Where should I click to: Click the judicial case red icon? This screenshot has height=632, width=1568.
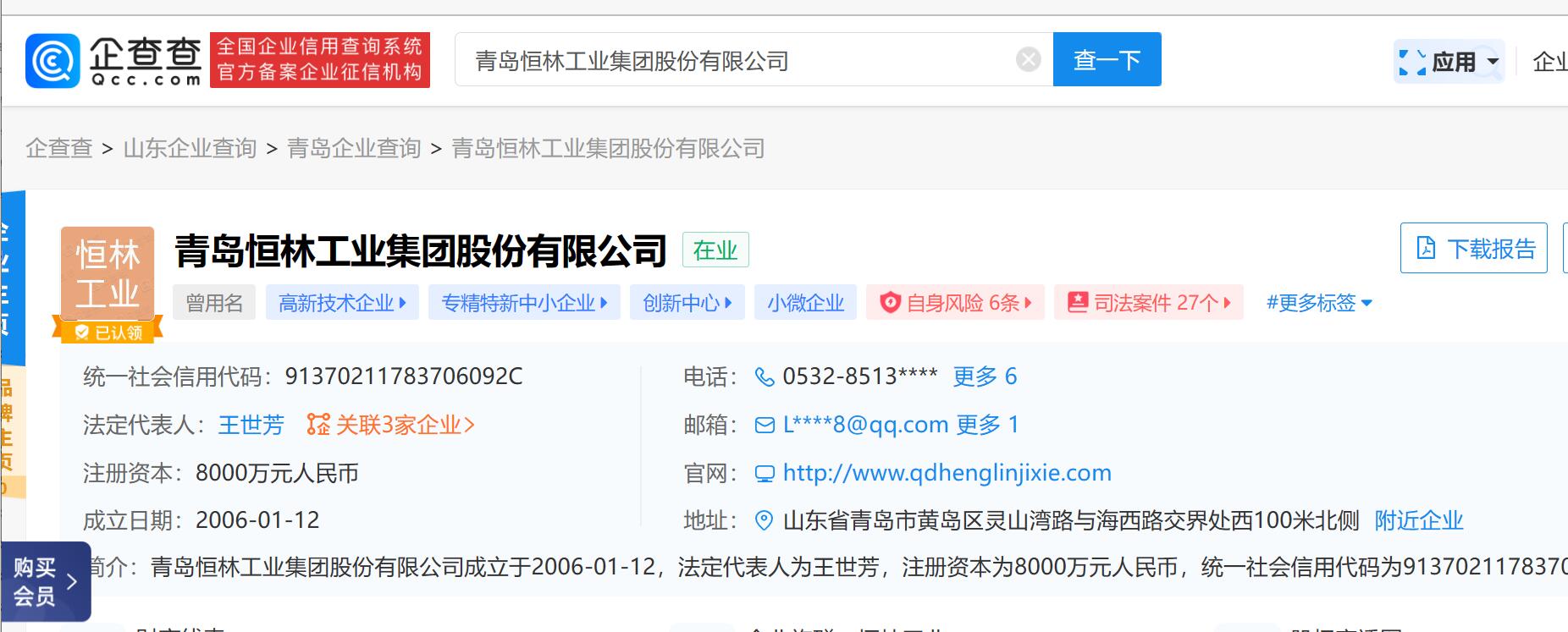[x=1077, y=303]
